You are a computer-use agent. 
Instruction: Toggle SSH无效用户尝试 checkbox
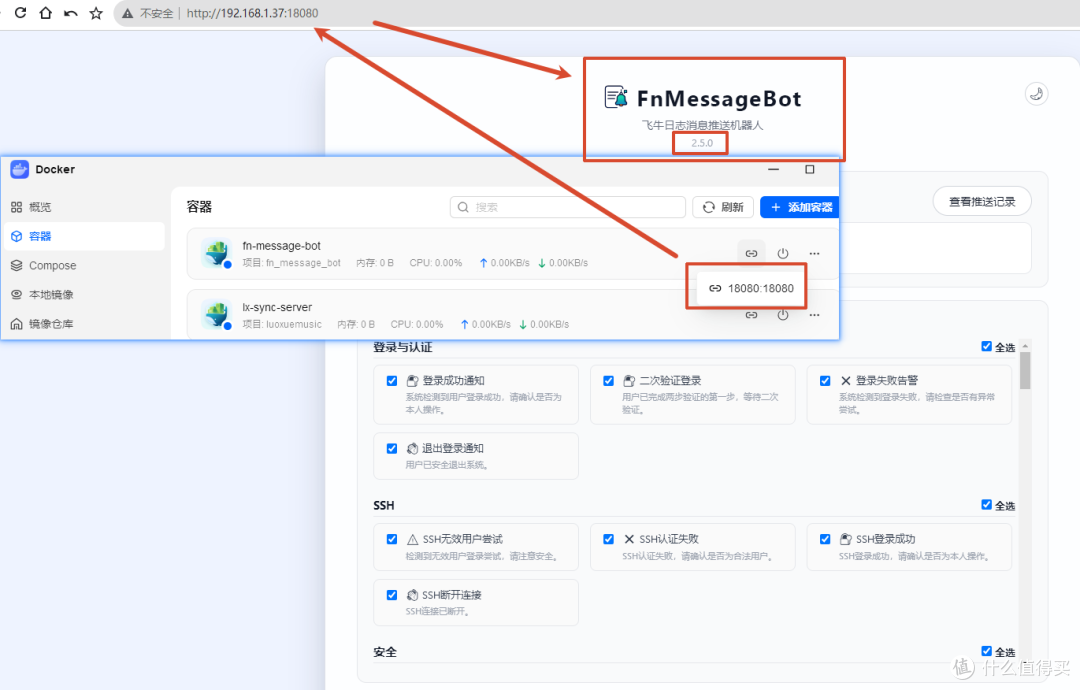click(x=392, y=539)
